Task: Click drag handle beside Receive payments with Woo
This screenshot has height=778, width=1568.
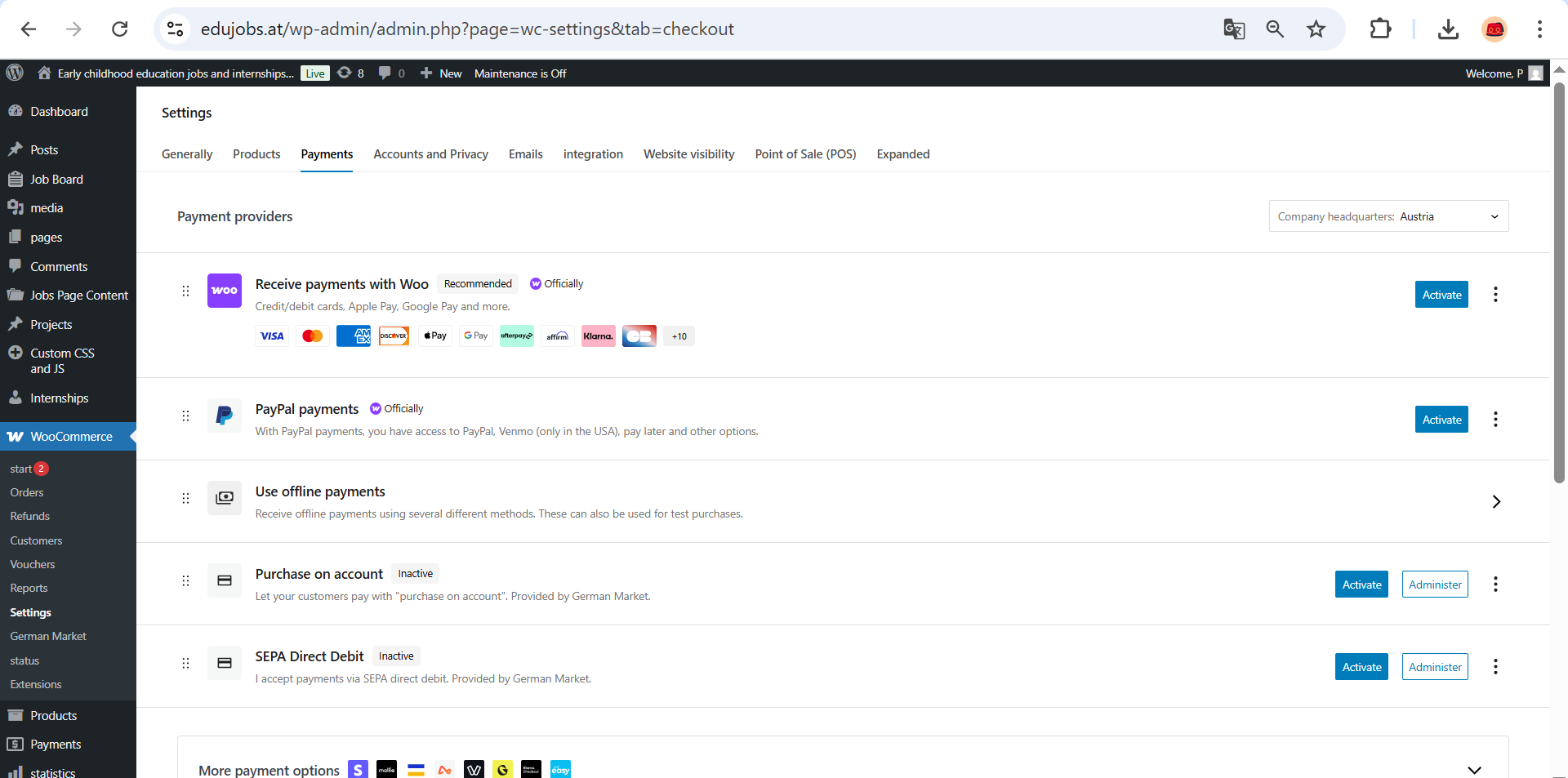Action: tap(185, 291)
